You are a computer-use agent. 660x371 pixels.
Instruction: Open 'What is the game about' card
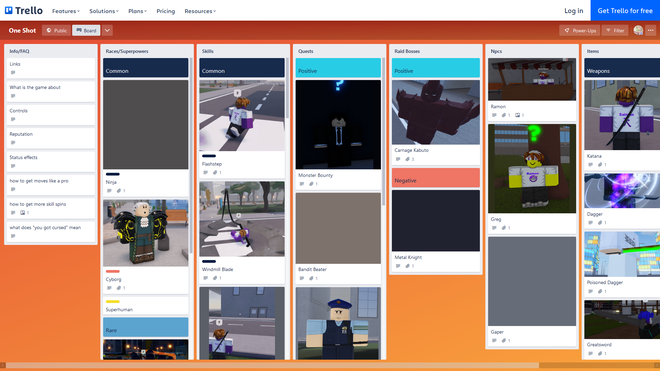(51, 91)
